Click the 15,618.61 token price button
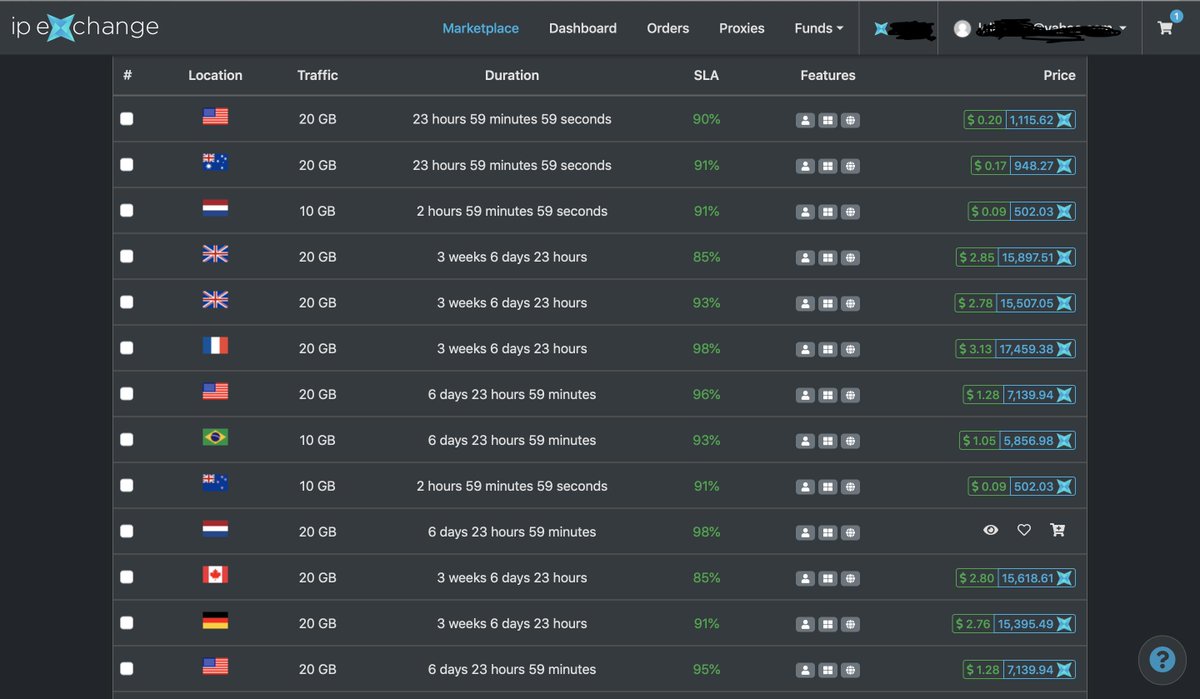Screen dimensions: 1200x699 click(x=1037, y=579)
